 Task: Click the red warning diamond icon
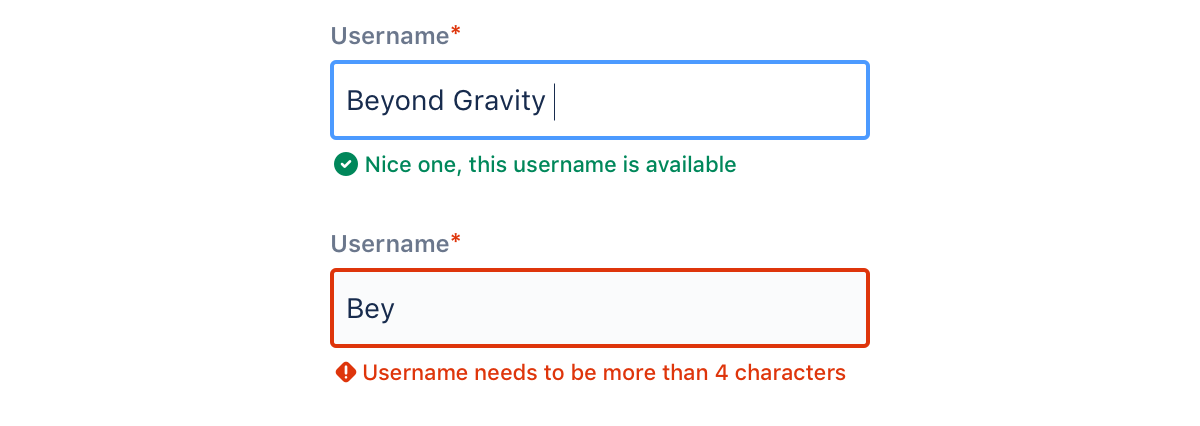click(x=346, y=373)
